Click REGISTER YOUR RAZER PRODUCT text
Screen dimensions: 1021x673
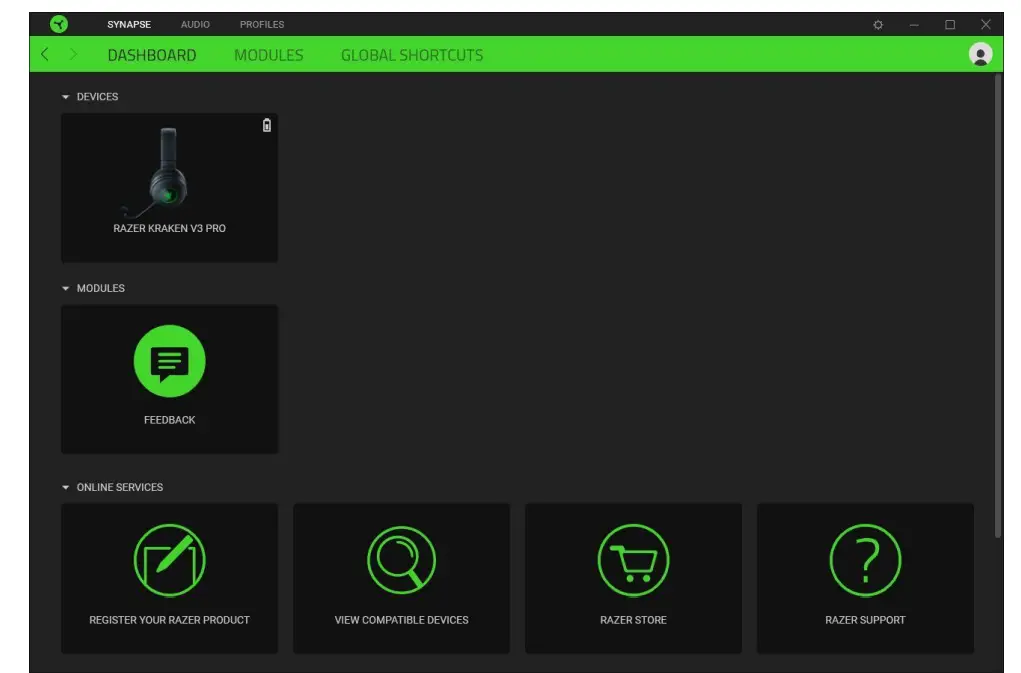[169, 620]
